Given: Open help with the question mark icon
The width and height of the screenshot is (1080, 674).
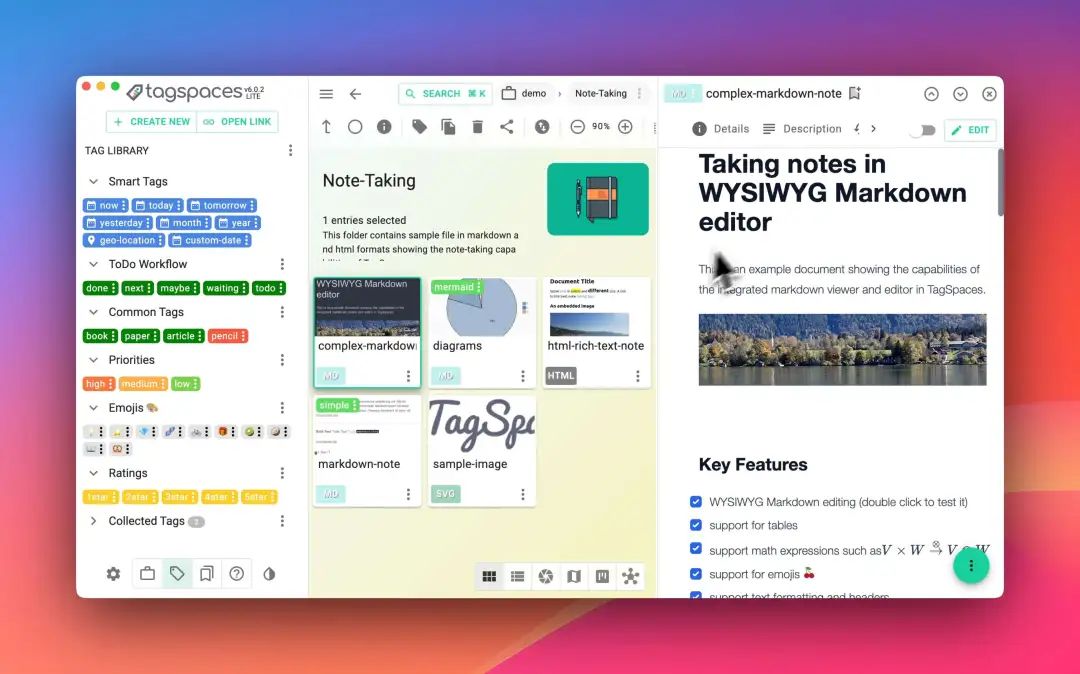Looking at the screenshot, I should coord(237,573).
